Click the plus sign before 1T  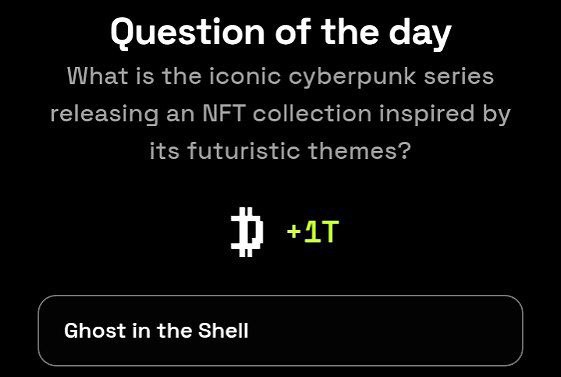[294, 232]
